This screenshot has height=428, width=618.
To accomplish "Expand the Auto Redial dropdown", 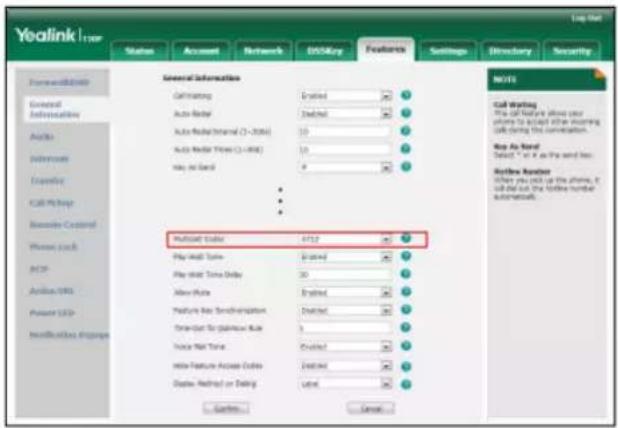I will (x=387, y=114).
